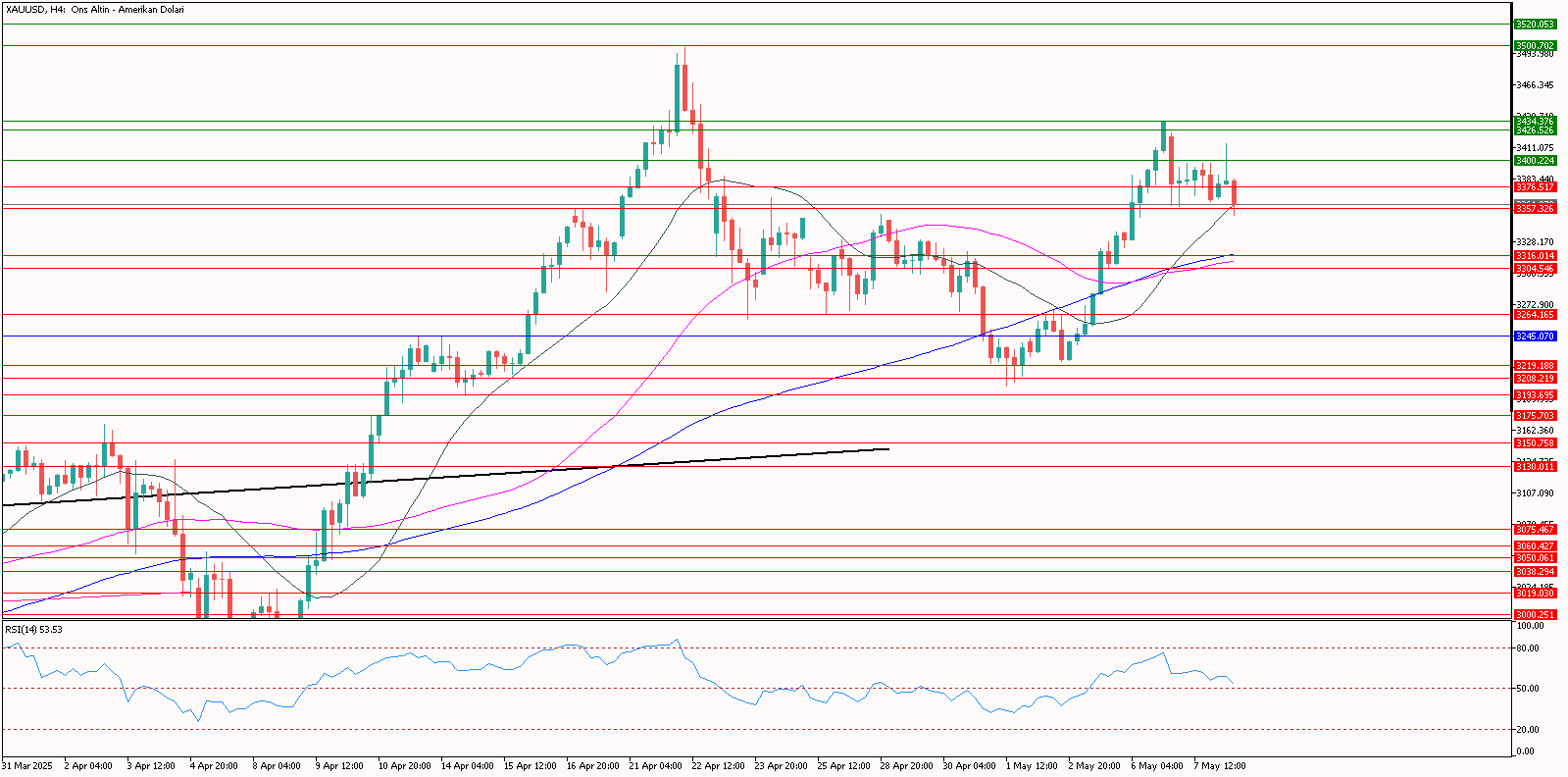
Task: Click the 7 May 12:00 time label
Action: (x=1220, y=766)
